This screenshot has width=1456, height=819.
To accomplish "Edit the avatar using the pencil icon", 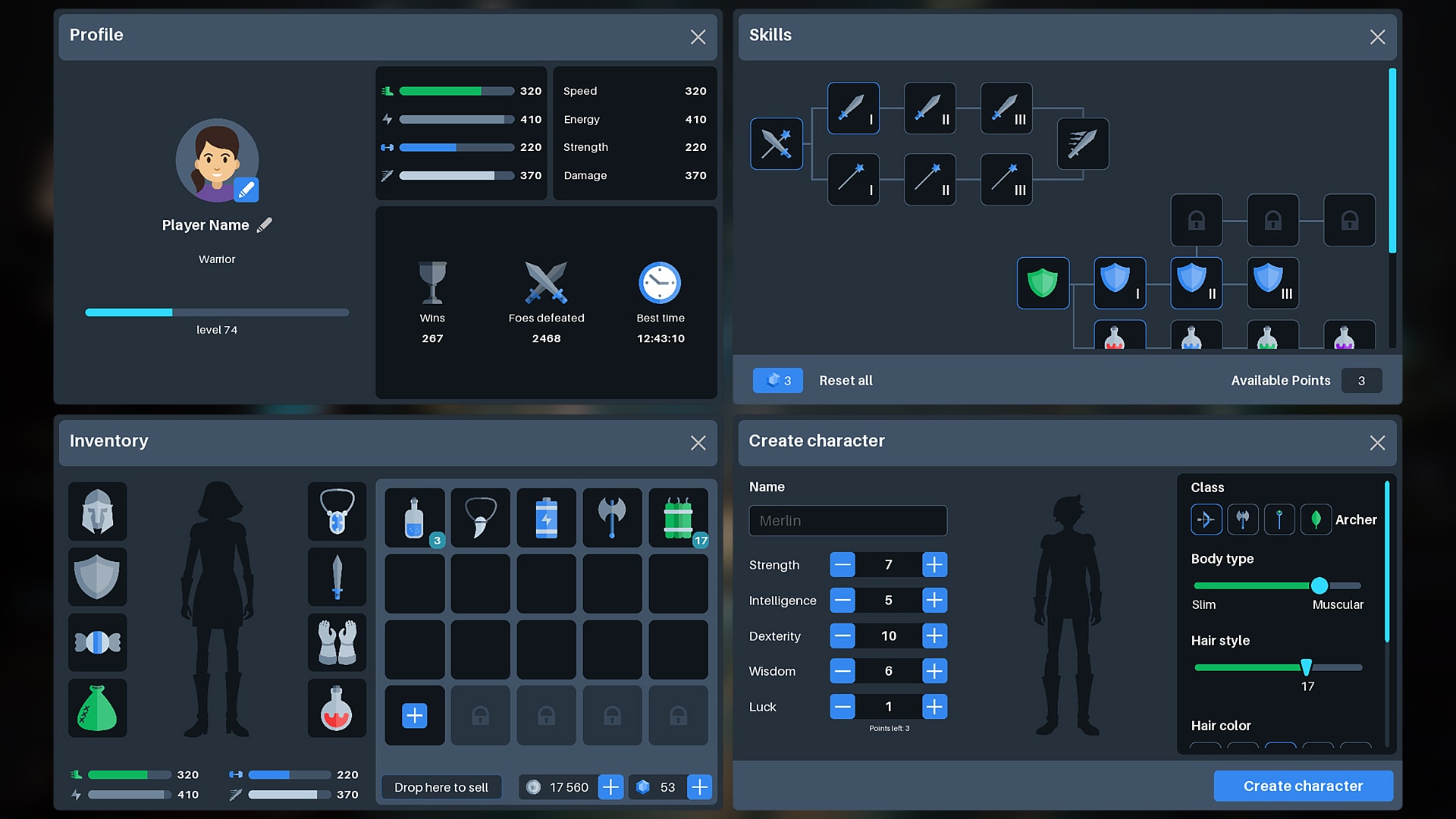I will pos(246,190).
